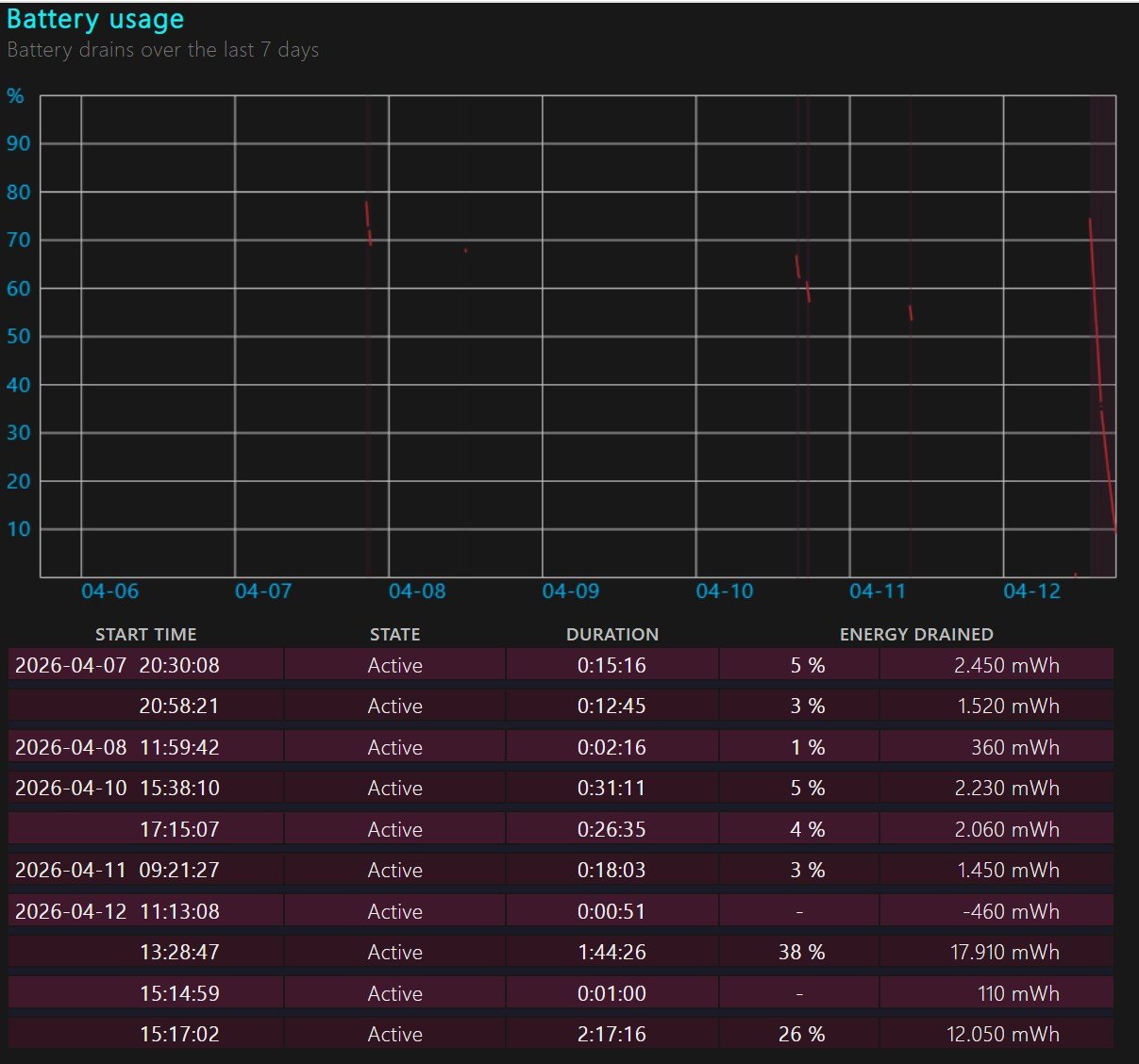Click the 0:31:11 duration cell
1139x1064 pixels.
pyautogui.click(x=612, y=788)
